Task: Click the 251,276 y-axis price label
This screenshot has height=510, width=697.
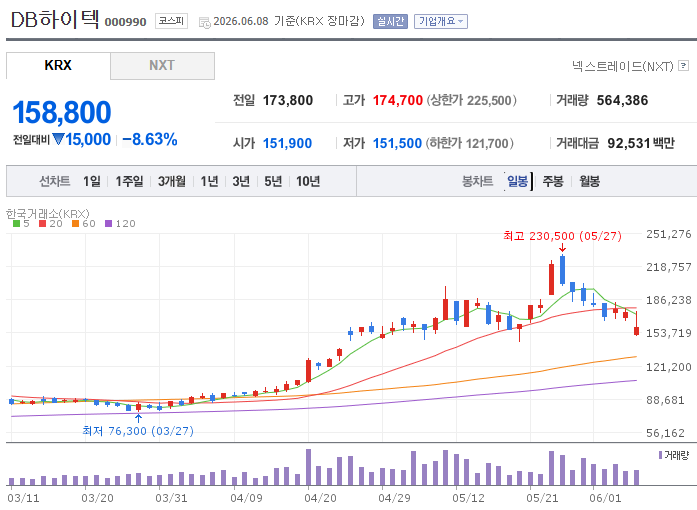Action: (669, 234)
